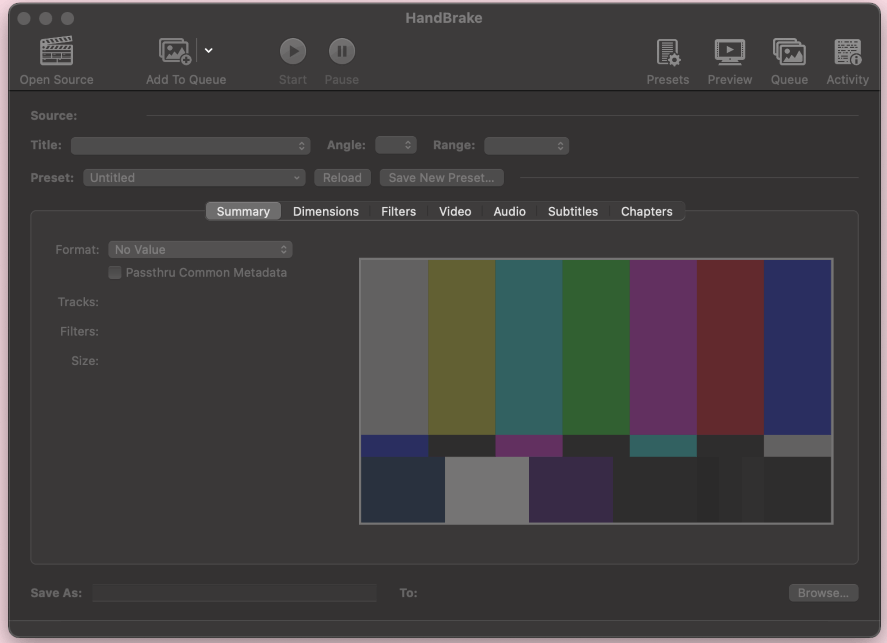This screenshot has height=643, width=887.
Task: Click the Pause encode button
Action: (342, 51)
